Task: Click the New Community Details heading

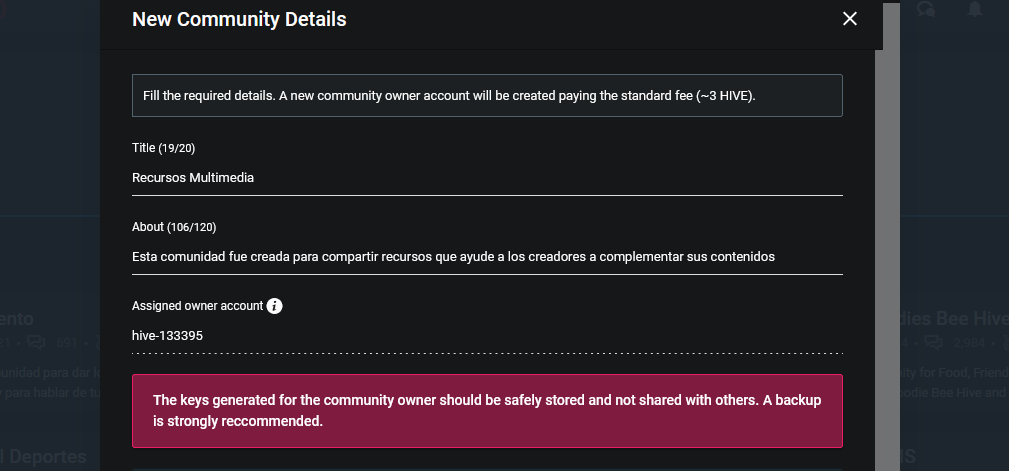Action: click(239, 19)
